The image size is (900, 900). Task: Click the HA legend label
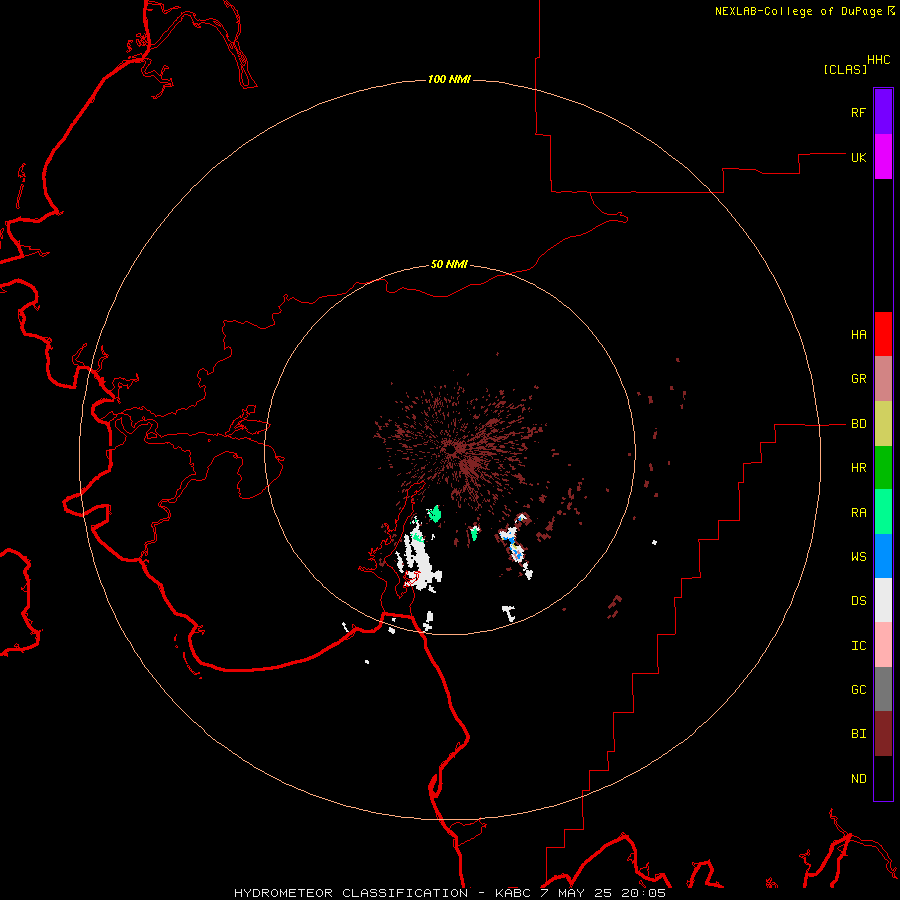click(858, 335)
